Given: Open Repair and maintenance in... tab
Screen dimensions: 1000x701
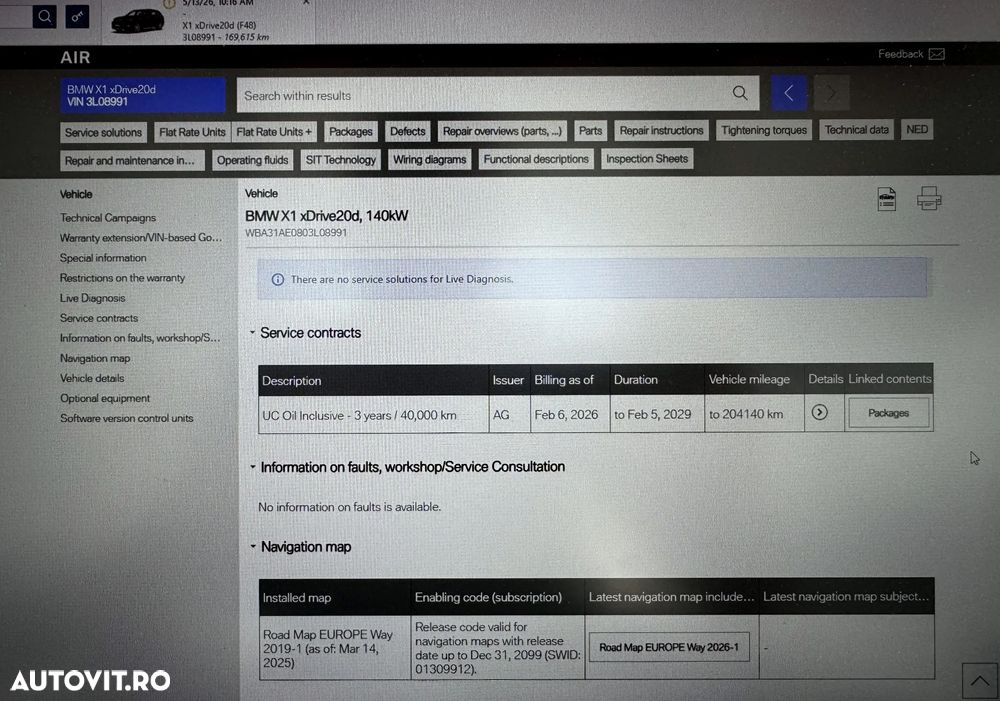Looking at the screenshot, I should coord(133,161).
